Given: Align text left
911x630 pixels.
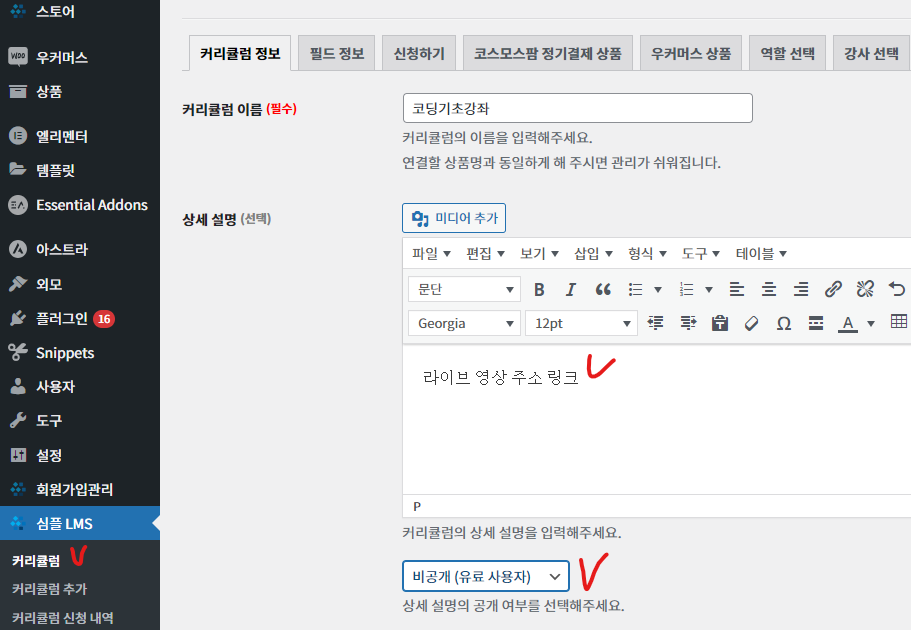Looking at the screenshot, I should click(x=737, y=289).
